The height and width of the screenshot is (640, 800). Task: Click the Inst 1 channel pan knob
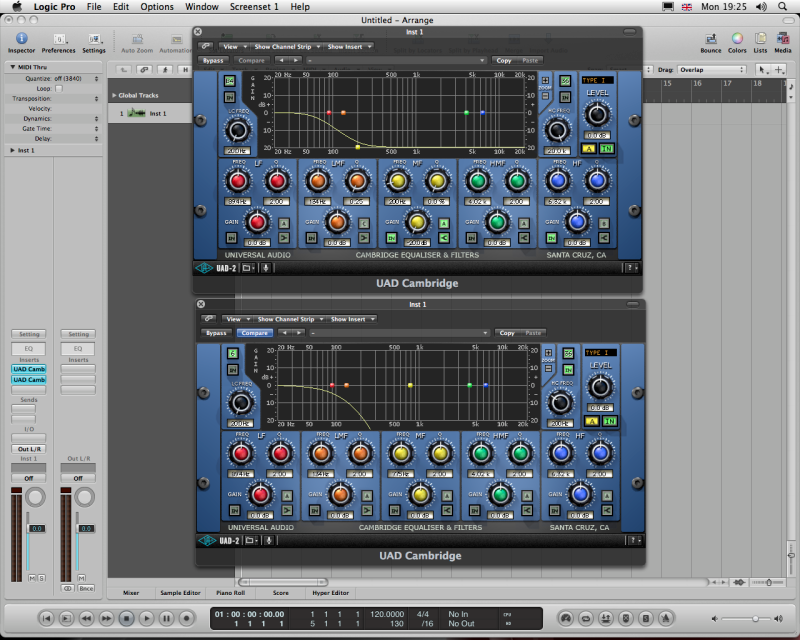pyautogui.click(x=35, y=497)
